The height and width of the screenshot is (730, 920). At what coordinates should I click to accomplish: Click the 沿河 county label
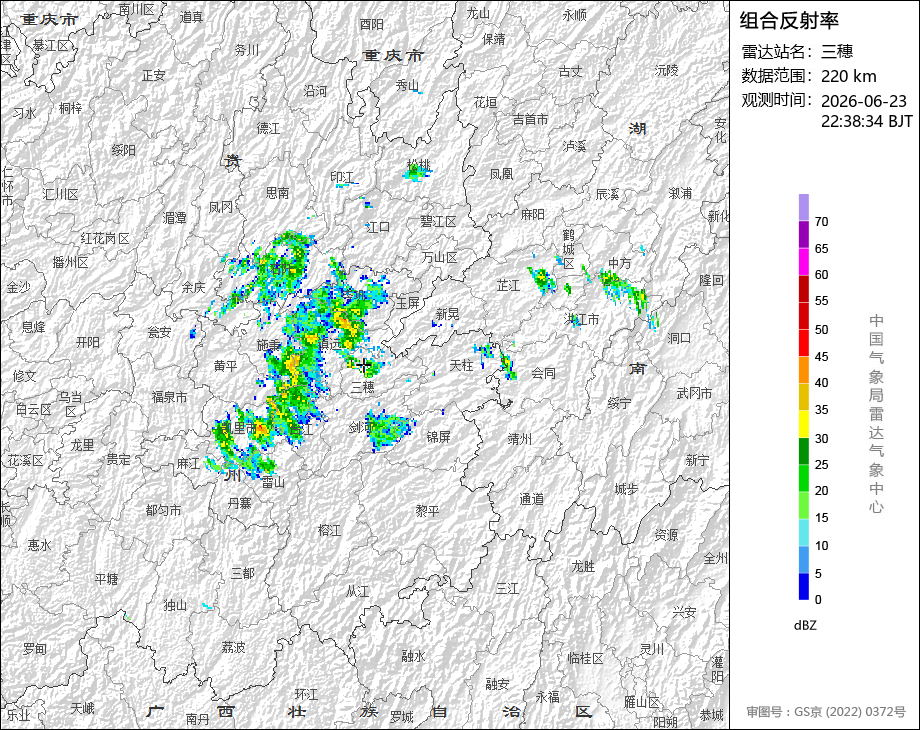pos(315,91)
